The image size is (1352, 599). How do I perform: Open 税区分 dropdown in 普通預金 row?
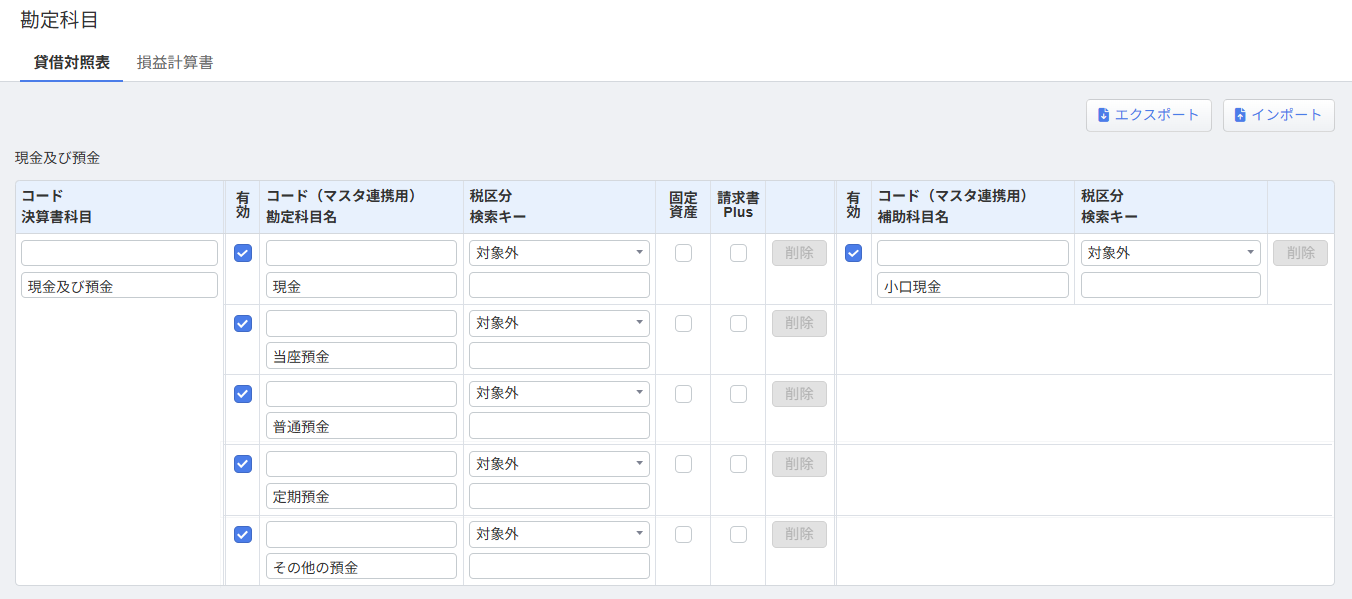[x=559, y=393]
